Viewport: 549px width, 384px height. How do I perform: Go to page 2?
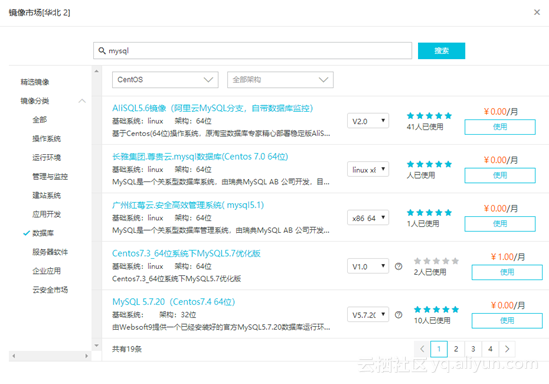pyautogui.click(x=456, y=349)
